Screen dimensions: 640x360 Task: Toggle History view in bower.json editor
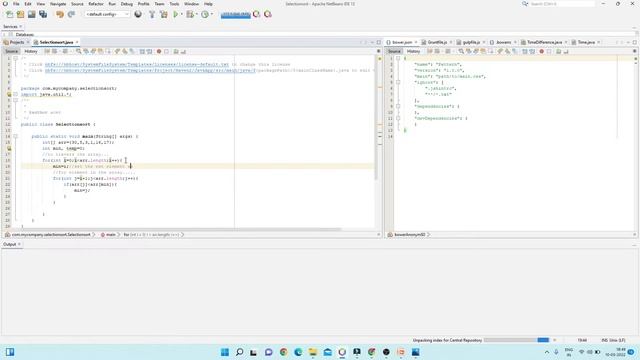click(413, 51)
